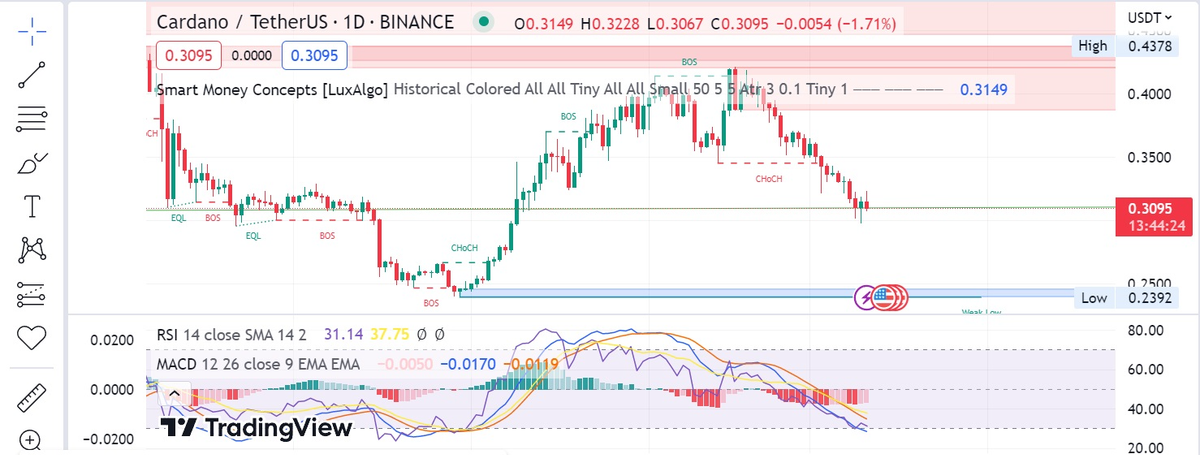
Task: Click the purple lightning event marker
Action: (866, 296)
